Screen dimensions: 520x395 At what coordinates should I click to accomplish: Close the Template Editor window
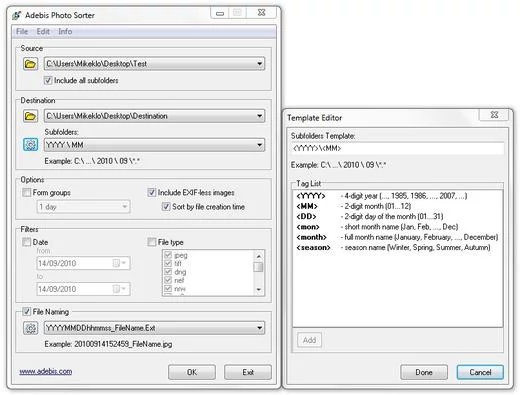(x=494, y=115)
